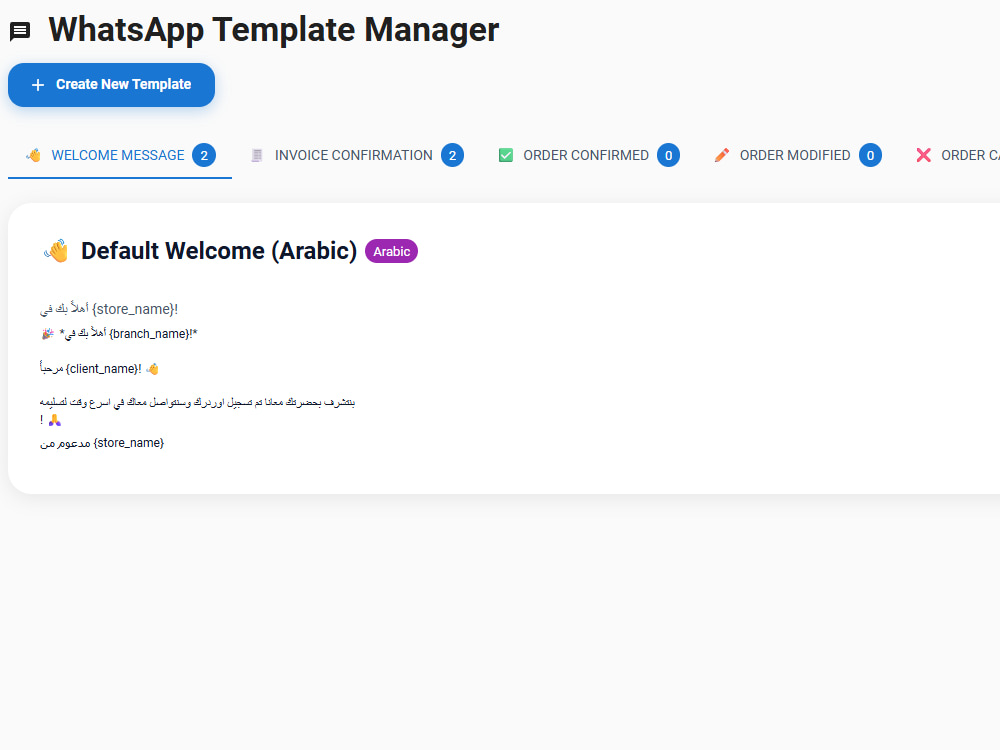Select the Order Confirmed tab

click(x=589, y=155)
